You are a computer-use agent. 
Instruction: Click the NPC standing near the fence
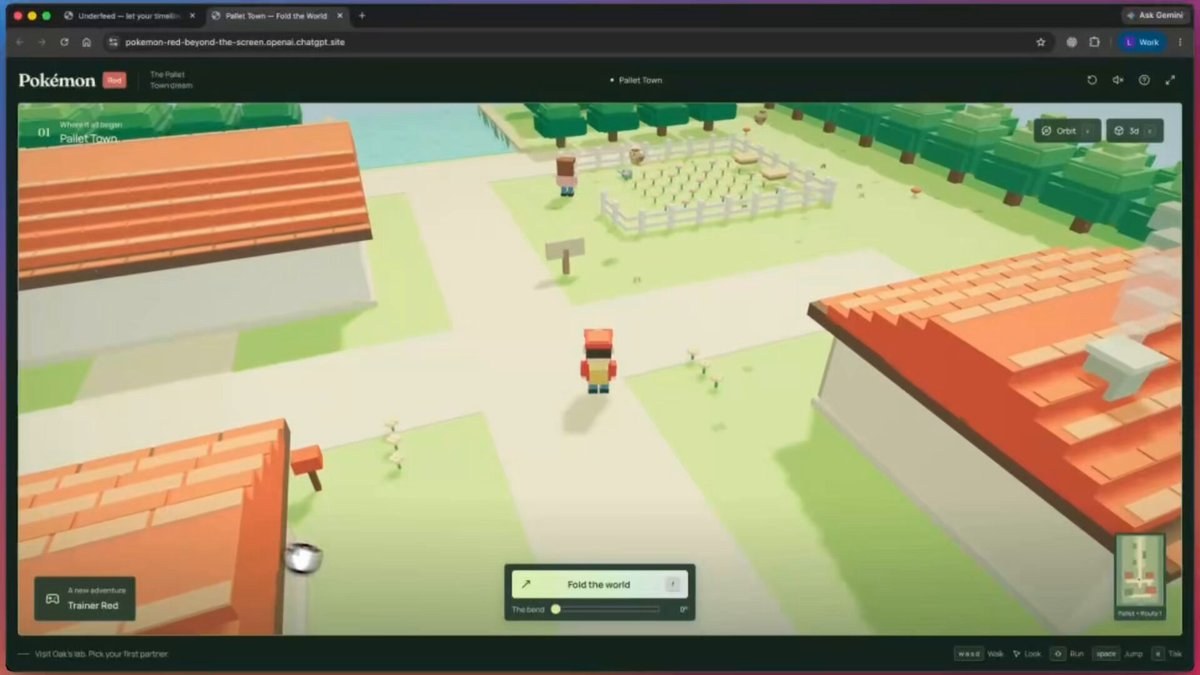point(567,175)
